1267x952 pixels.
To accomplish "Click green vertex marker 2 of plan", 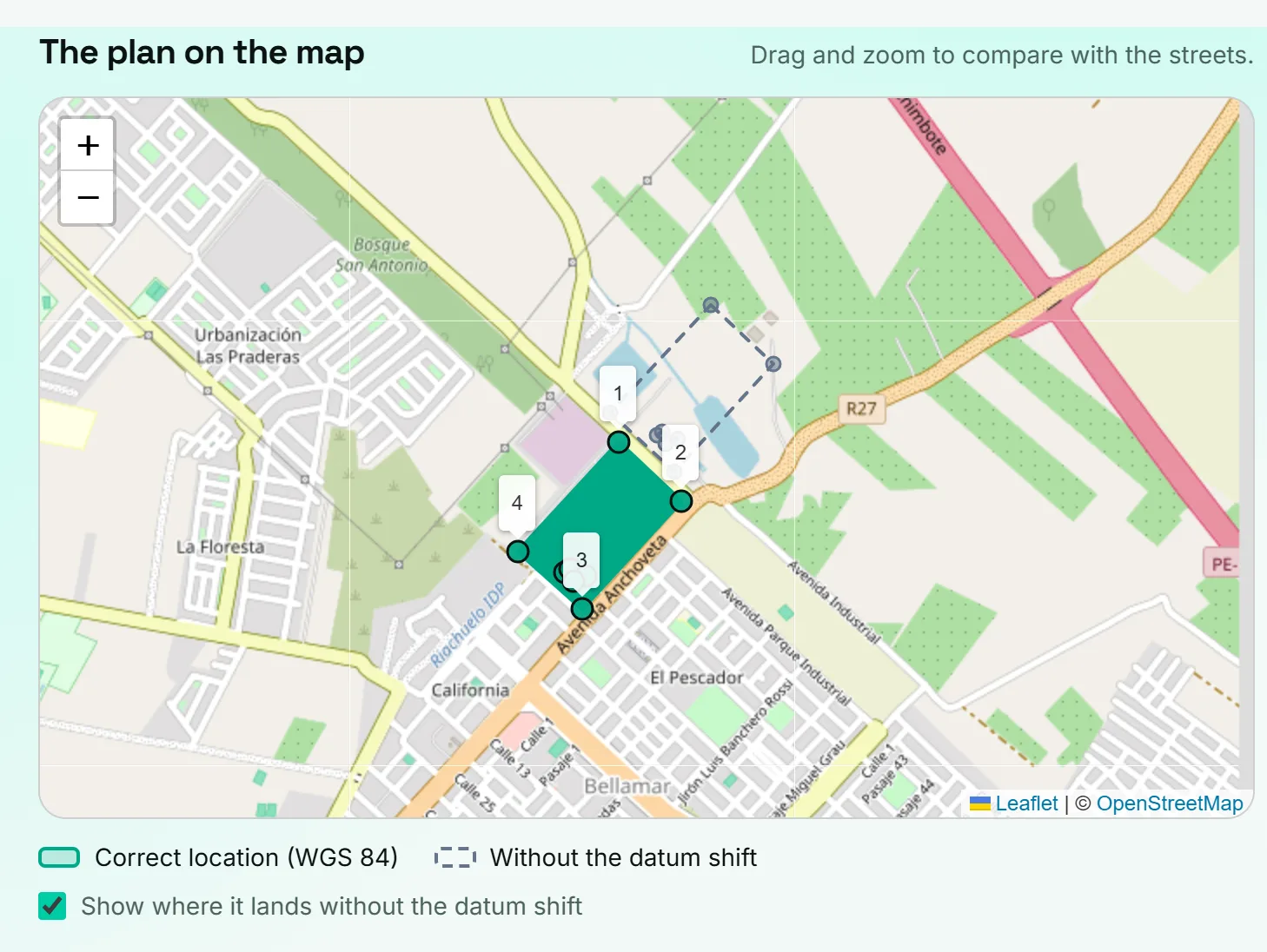I will (681, 501).
